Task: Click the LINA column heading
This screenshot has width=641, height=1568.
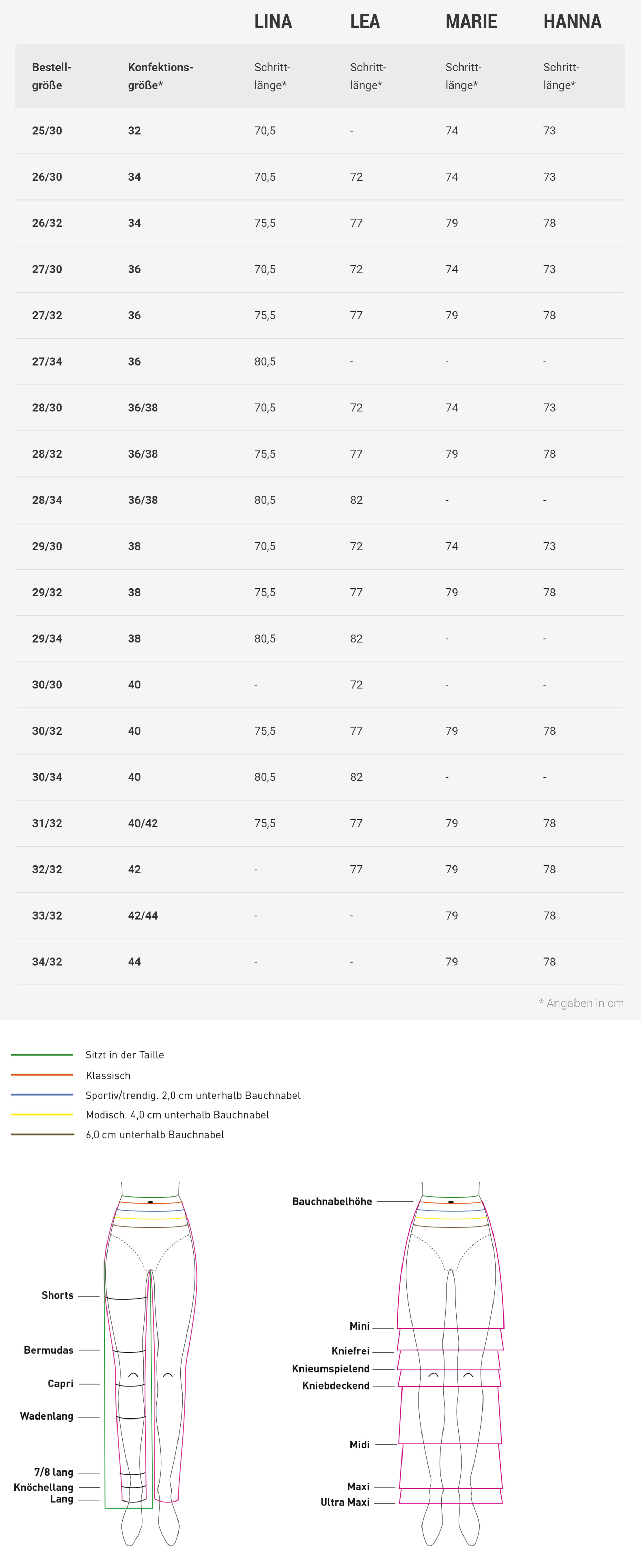Action: [273, 22]
